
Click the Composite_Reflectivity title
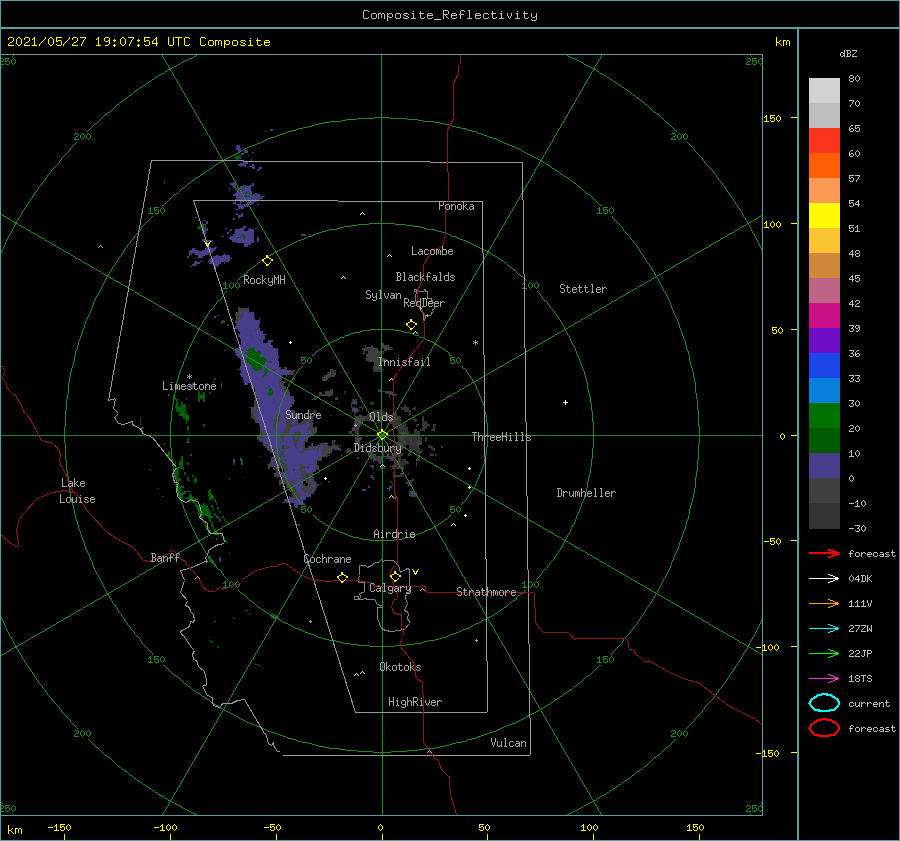point(450,15)
